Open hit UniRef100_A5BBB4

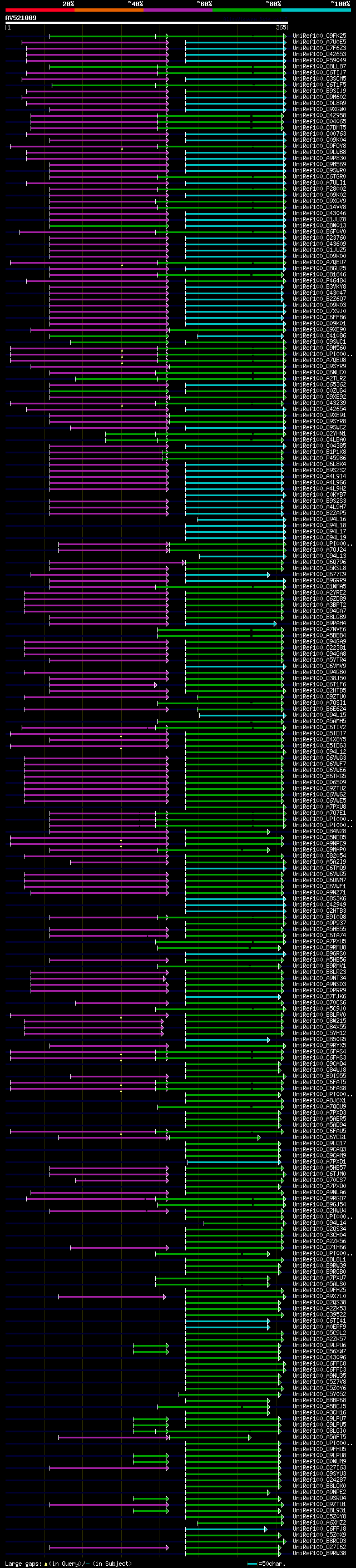click(319, 635)
